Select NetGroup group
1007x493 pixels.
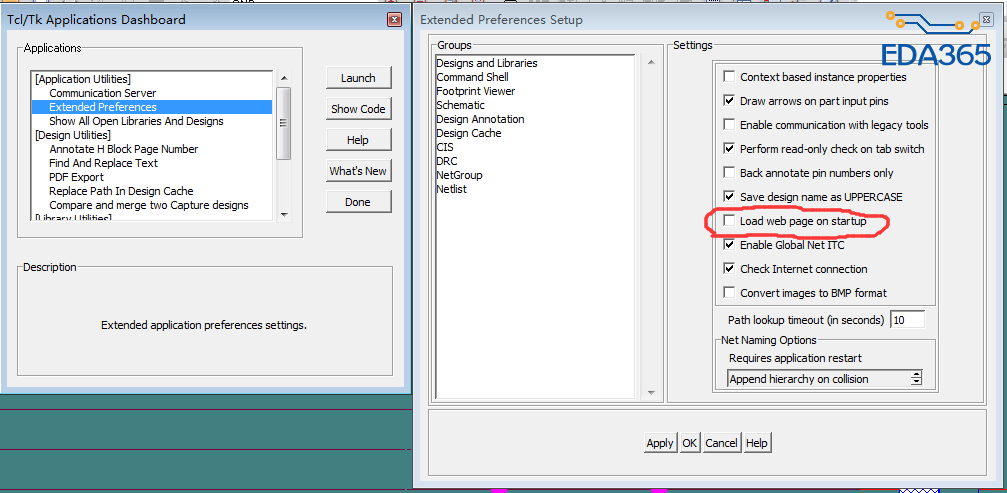click(x=459, y=175)
